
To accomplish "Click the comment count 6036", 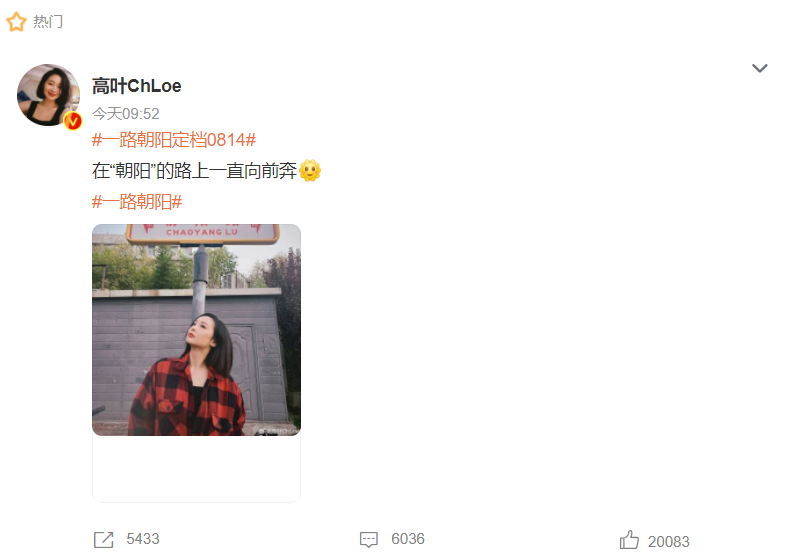I will coord(408,539).
